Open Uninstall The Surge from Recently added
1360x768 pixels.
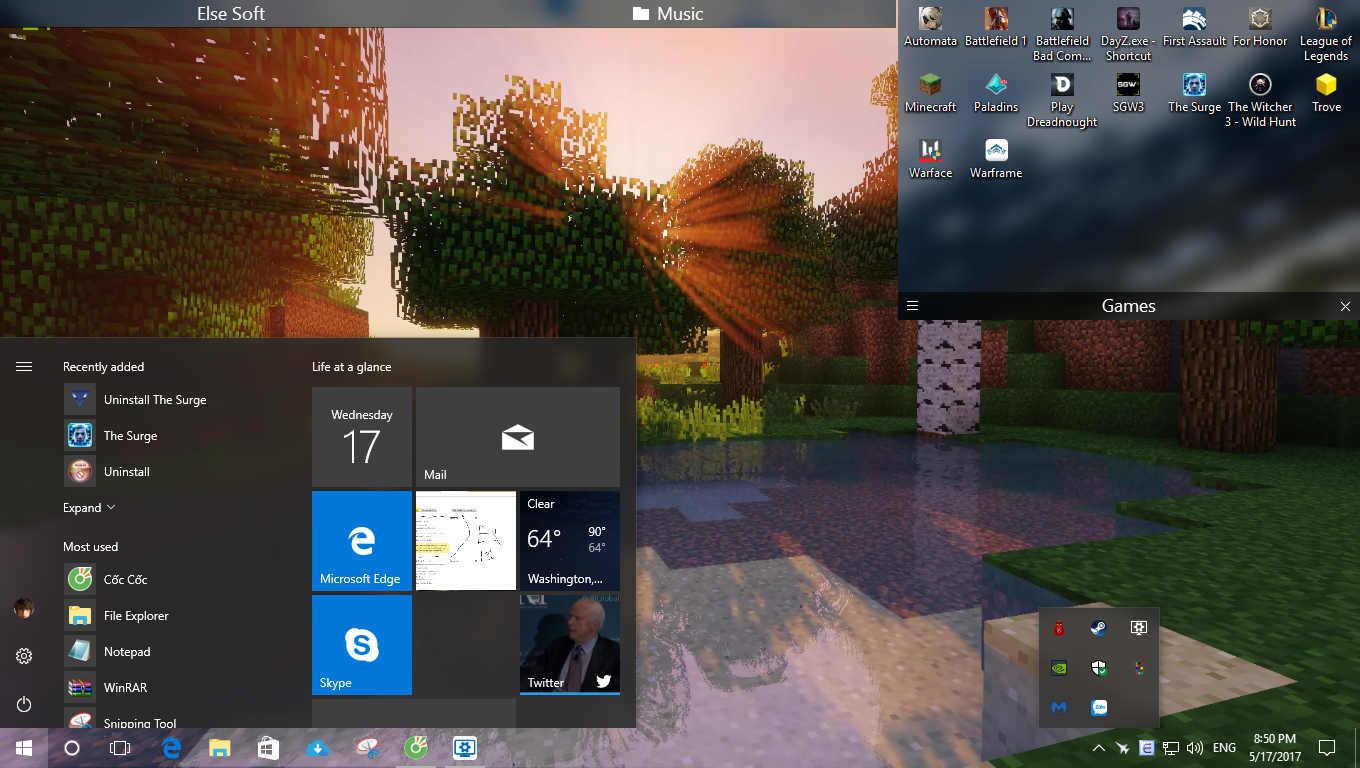(x=180, y=400)
